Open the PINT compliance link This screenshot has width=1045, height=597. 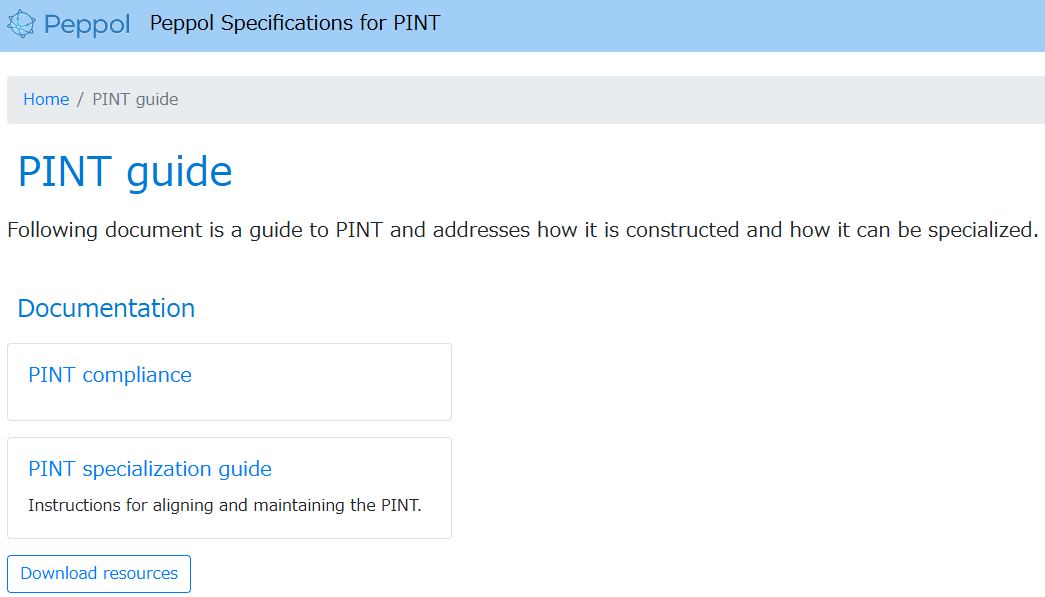(110, 375)
